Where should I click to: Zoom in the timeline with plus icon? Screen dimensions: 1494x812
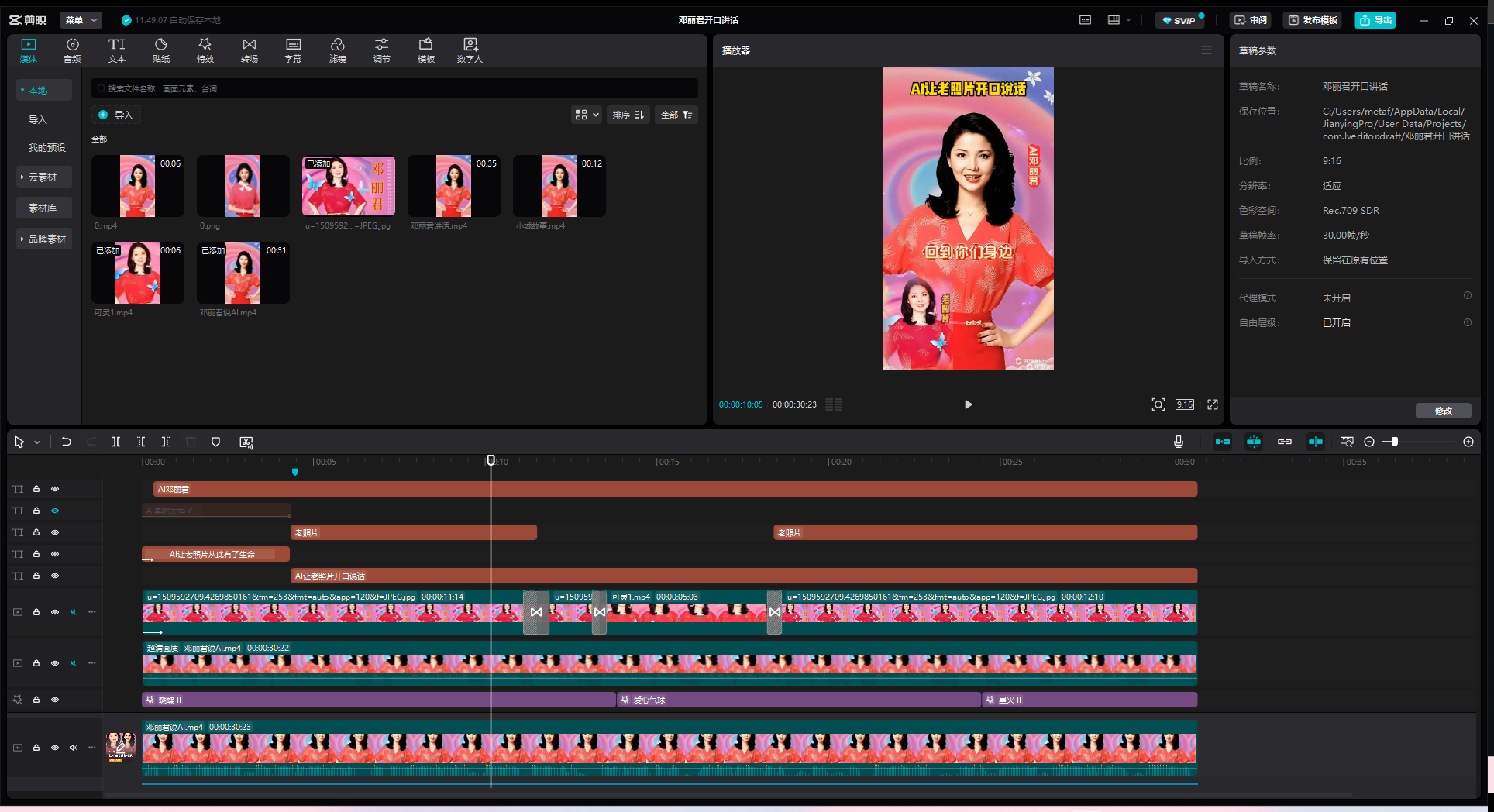tap(1468, 442)
